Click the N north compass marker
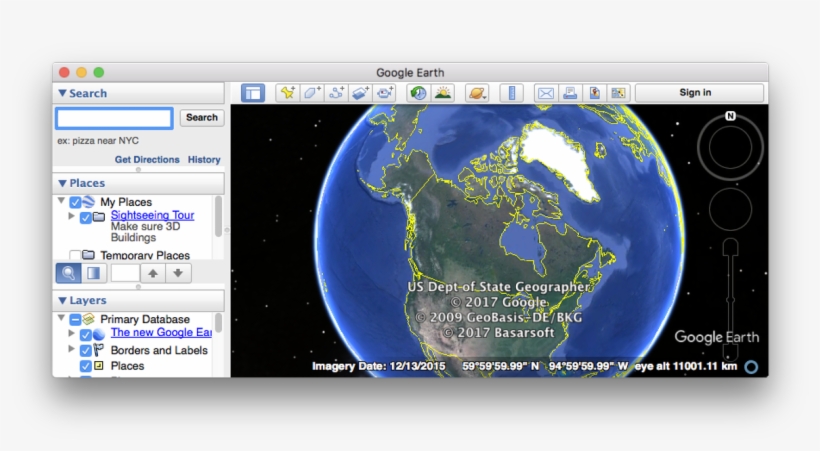The width and height of the screenshot is (820, 451). (x=731, y=116)
